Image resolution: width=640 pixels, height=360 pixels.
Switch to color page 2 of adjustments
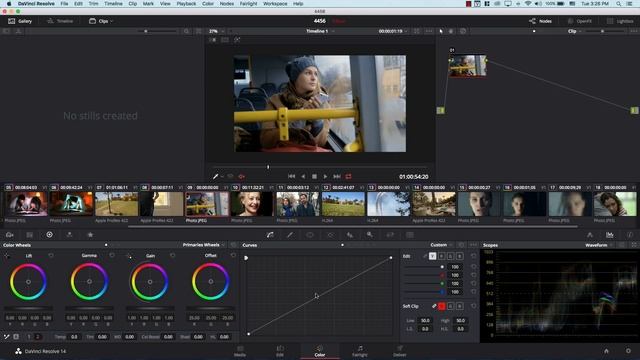click(x=37, y=337)
